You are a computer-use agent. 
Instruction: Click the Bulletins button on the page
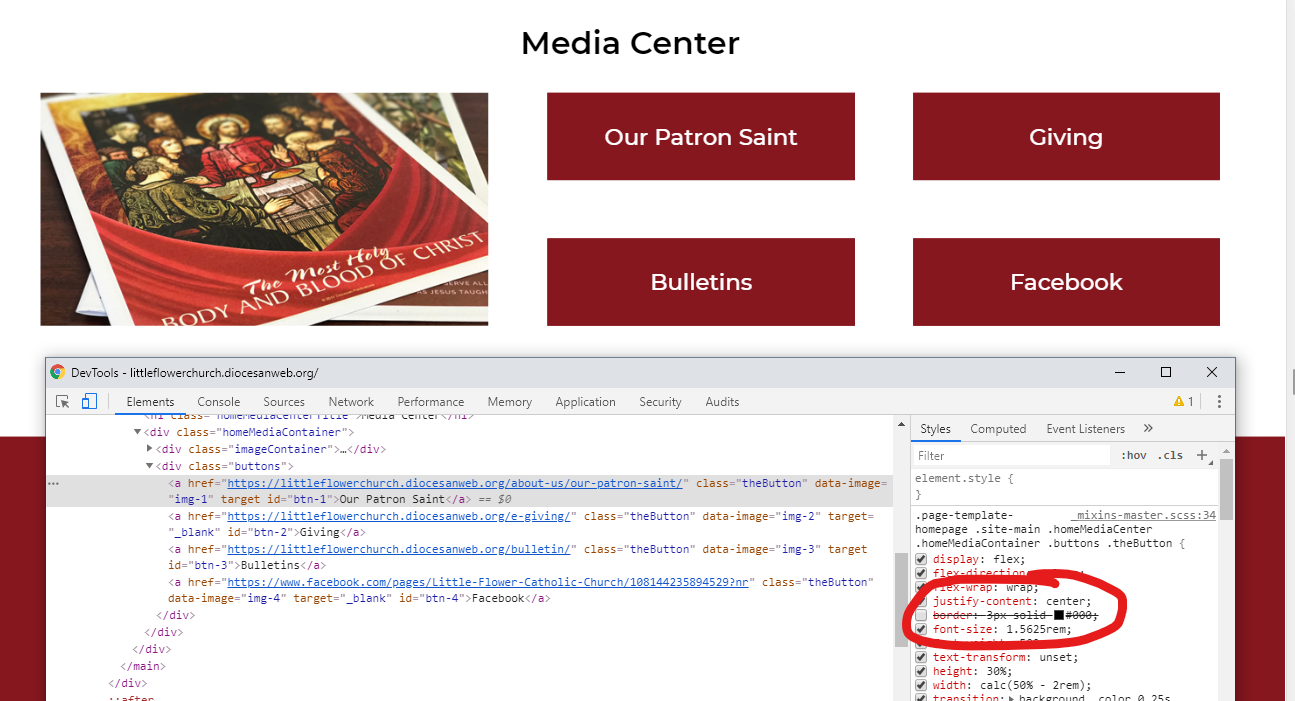click(x=700, y=282)
